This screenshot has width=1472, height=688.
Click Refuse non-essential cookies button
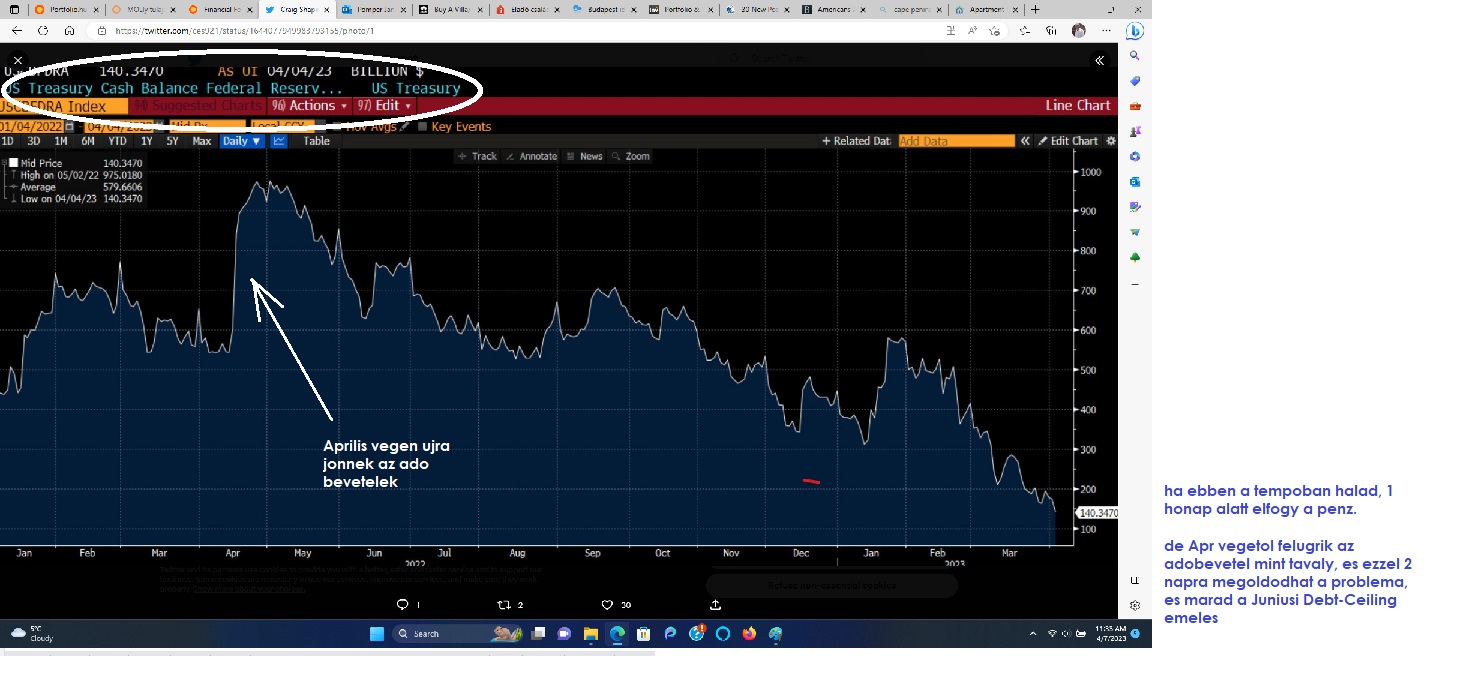(832, 585)
